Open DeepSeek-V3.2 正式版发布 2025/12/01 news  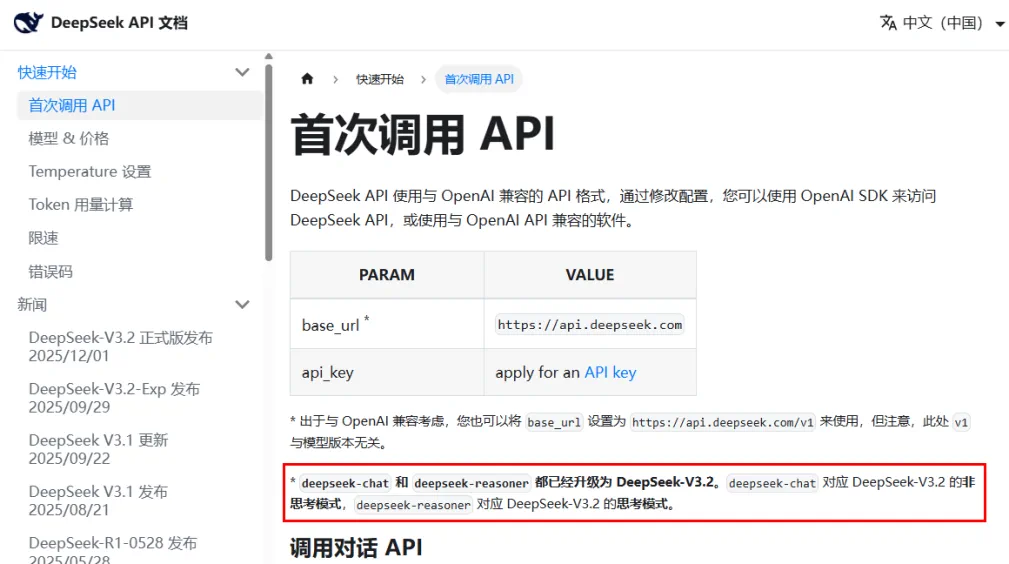tap(120, 346)
